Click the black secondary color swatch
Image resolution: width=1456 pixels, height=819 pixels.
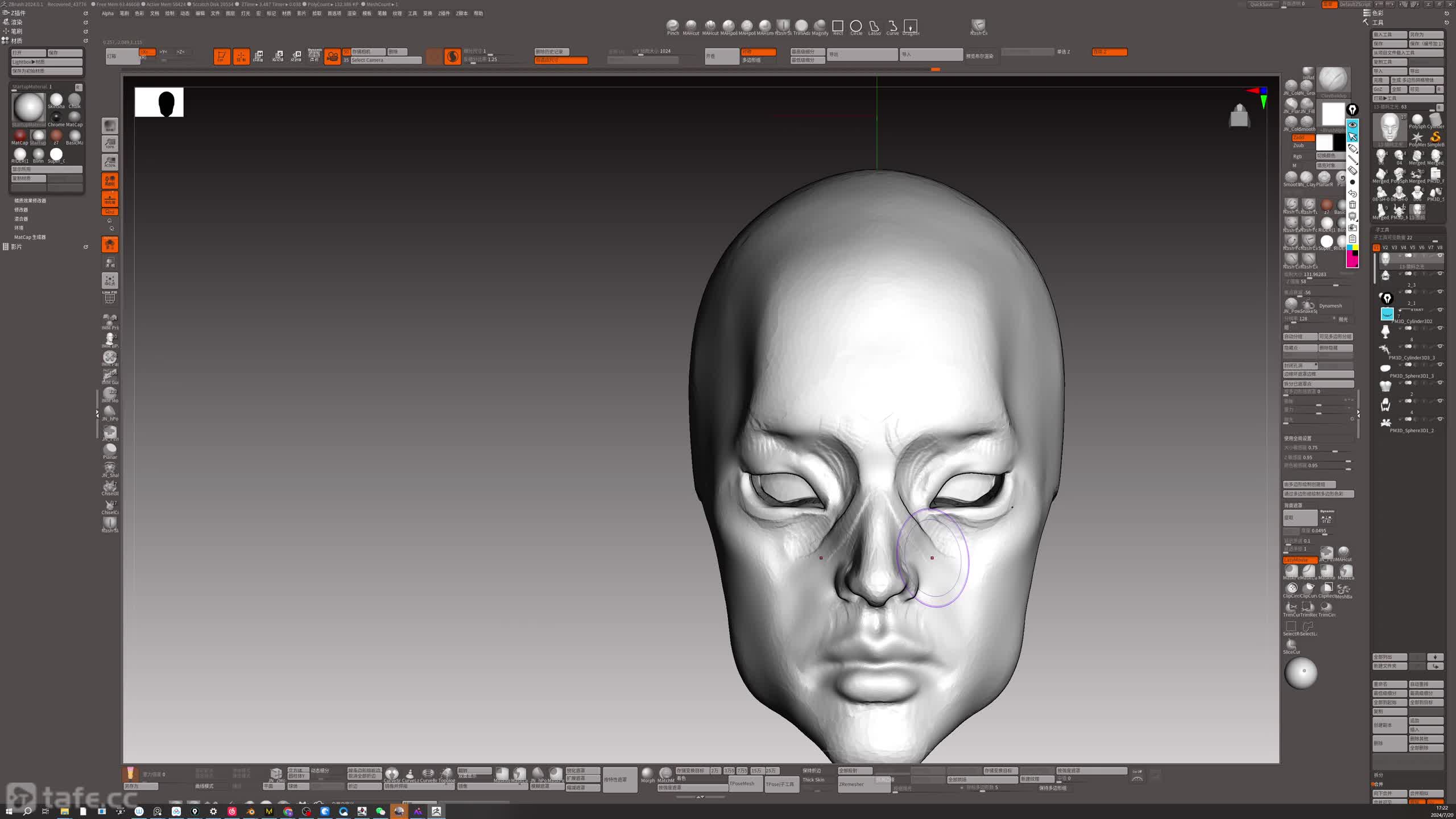(x=1339, y=142)
